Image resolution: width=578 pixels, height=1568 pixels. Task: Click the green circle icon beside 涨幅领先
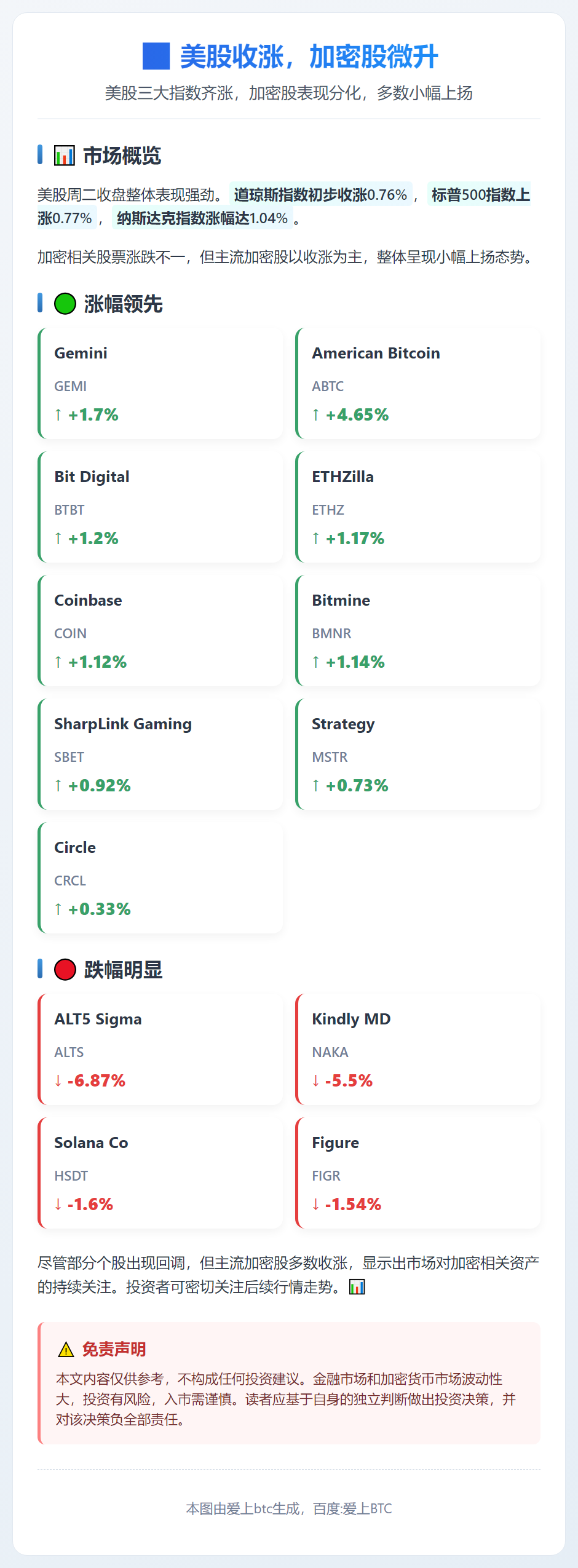click(65, 304)
